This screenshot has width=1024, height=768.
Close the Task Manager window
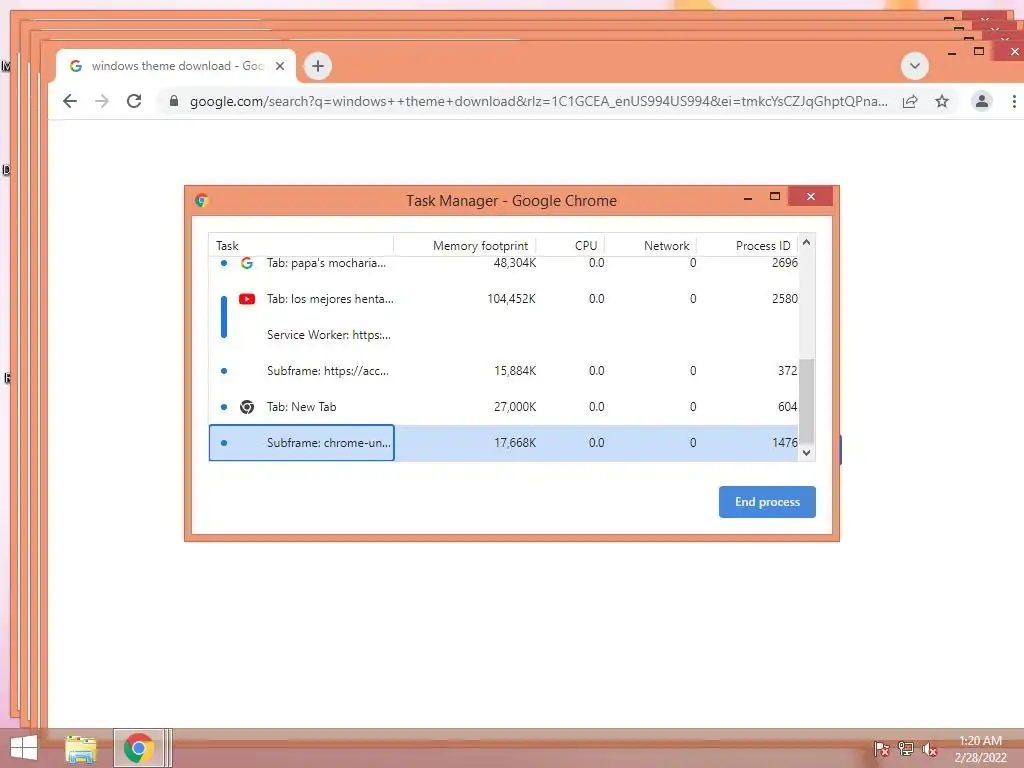(810, 197)
